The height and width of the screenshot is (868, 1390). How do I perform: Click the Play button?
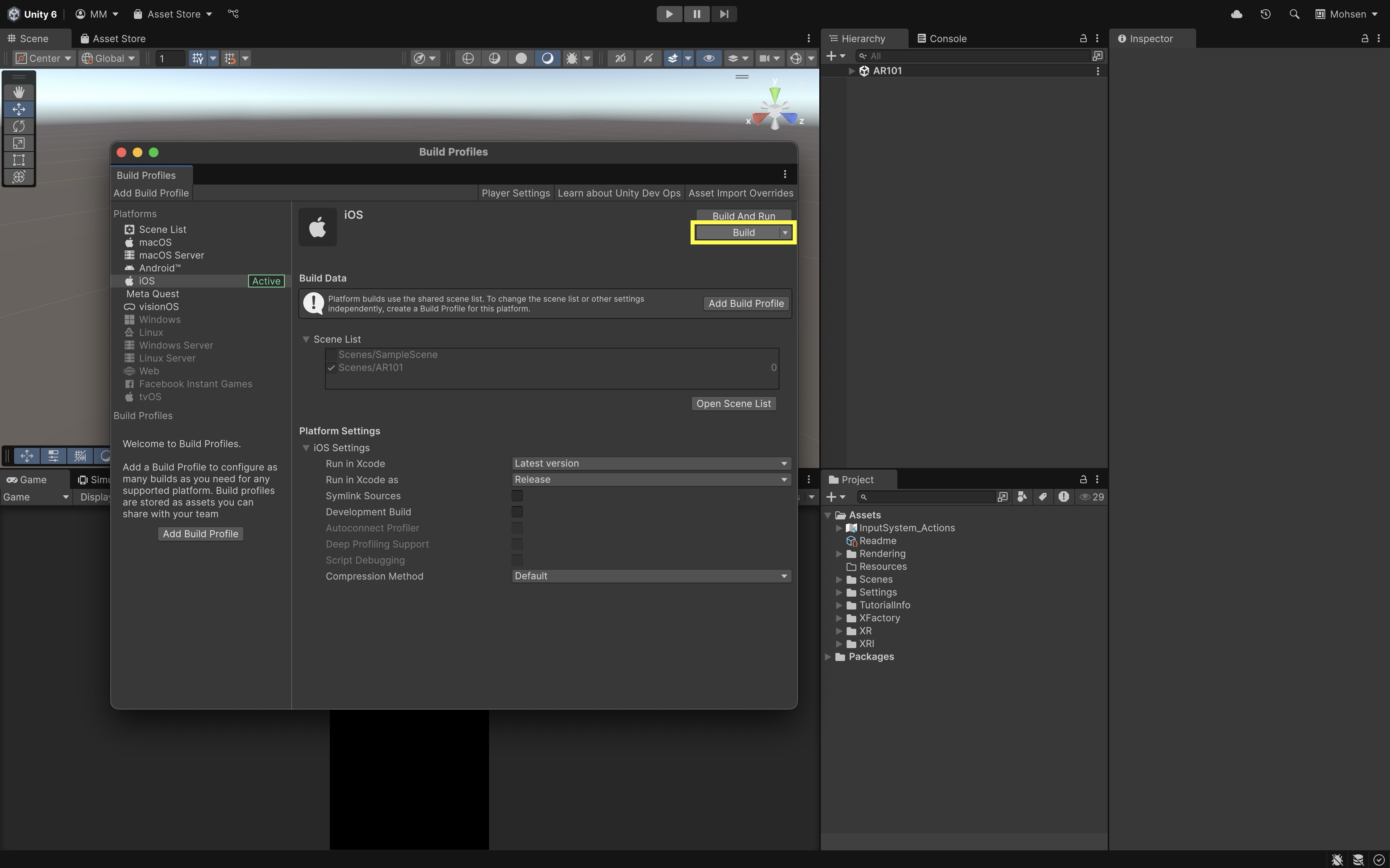coord(669,14)
